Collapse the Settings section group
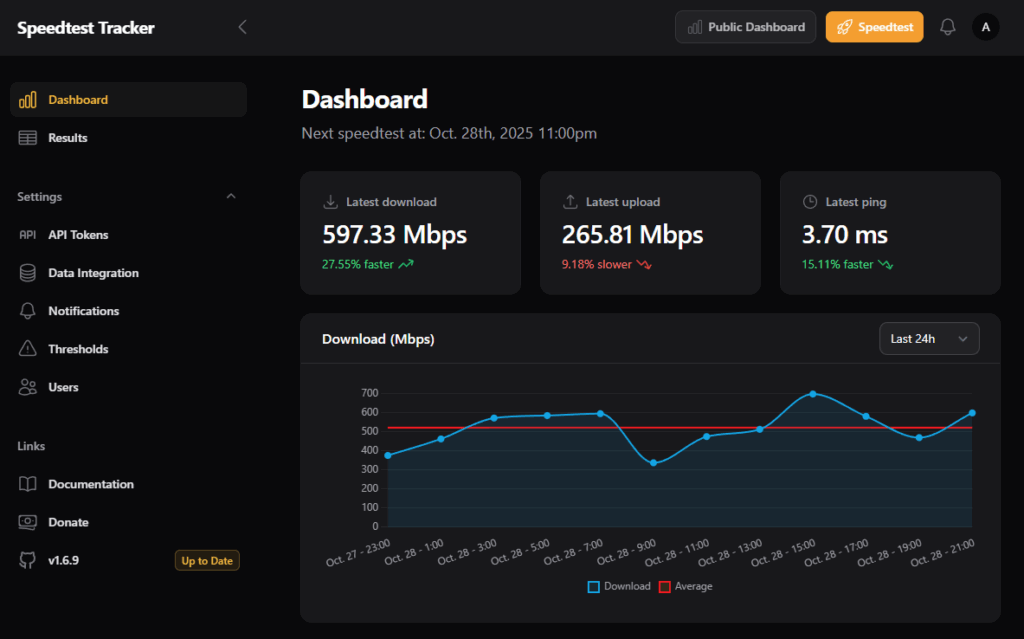Image resolution: width=1024 pixels, height=639 pixels. point(231,197)
